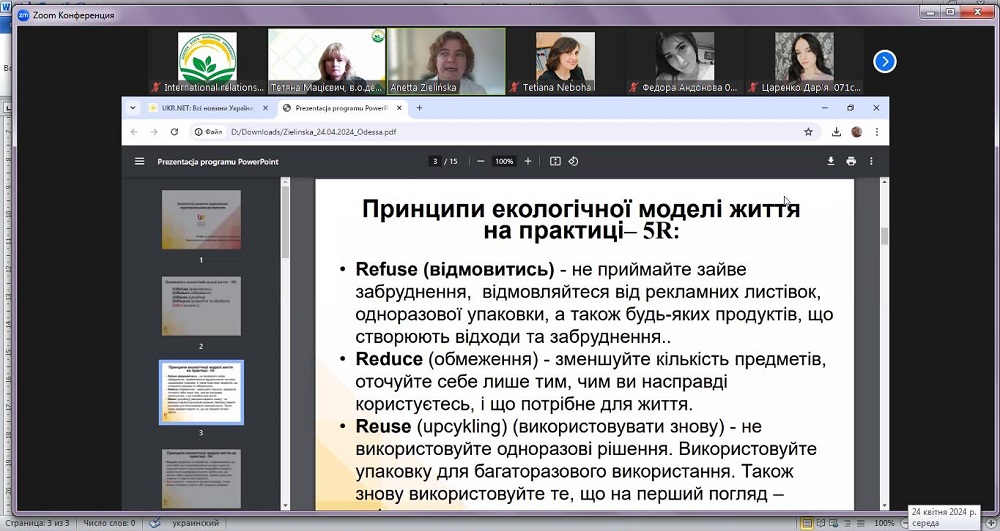The height and width of the screenshot is (531, 1000).
Task: Open a new browser tab
Action: 420,108
